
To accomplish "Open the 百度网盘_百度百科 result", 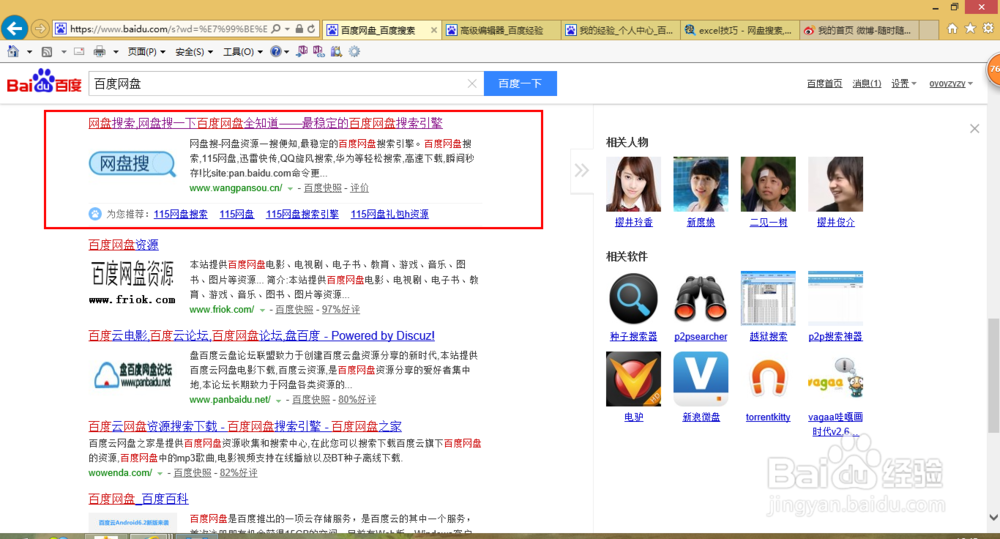I will (x=138, y=499).
